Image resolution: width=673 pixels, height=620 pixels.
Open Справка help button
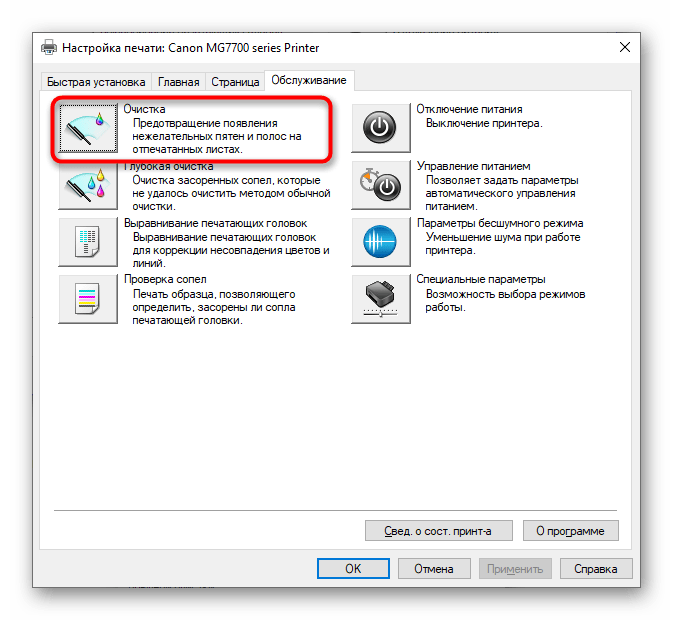596,569
